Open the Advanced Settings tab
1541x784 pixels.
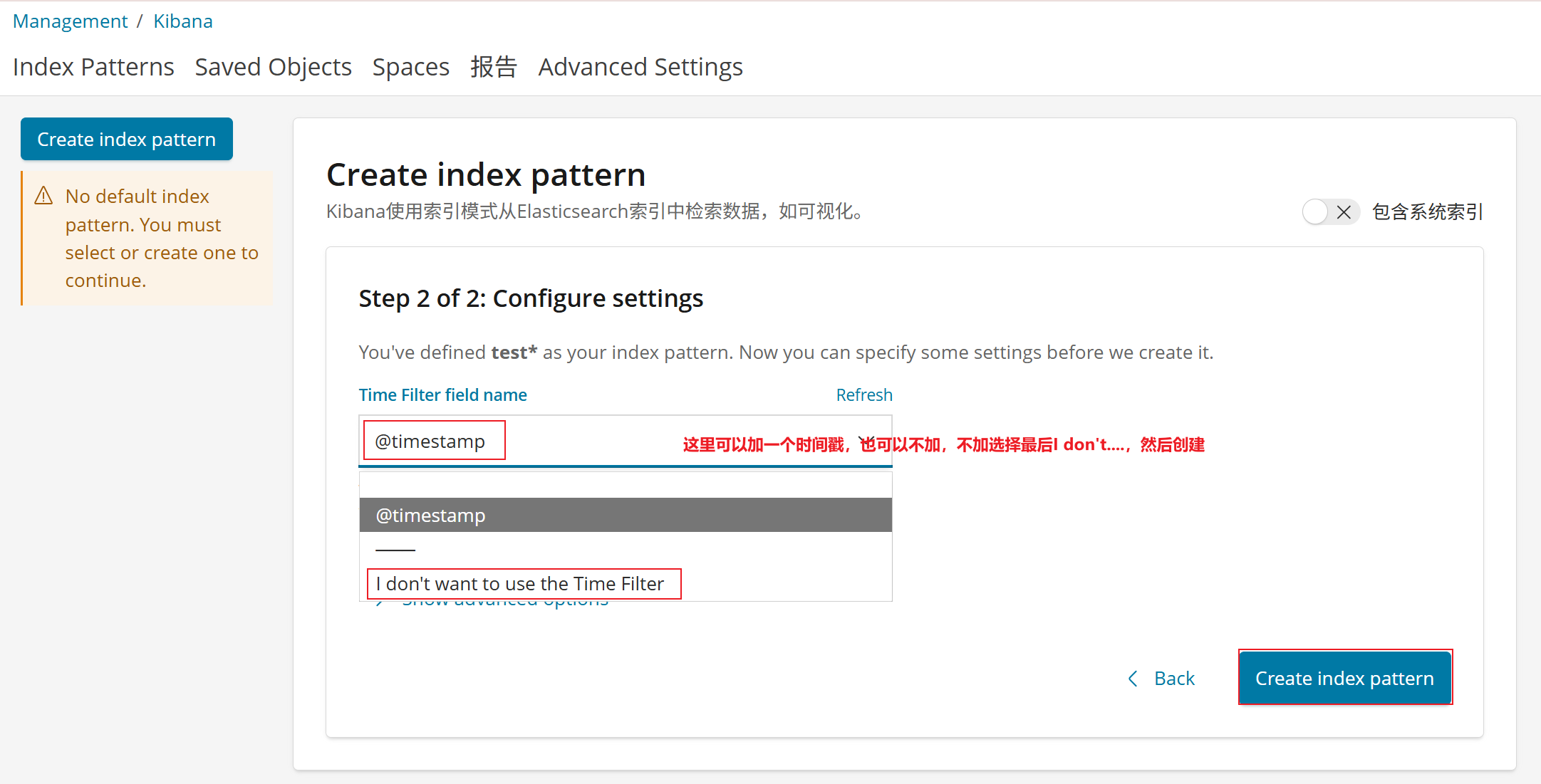(x=640, y=67)
